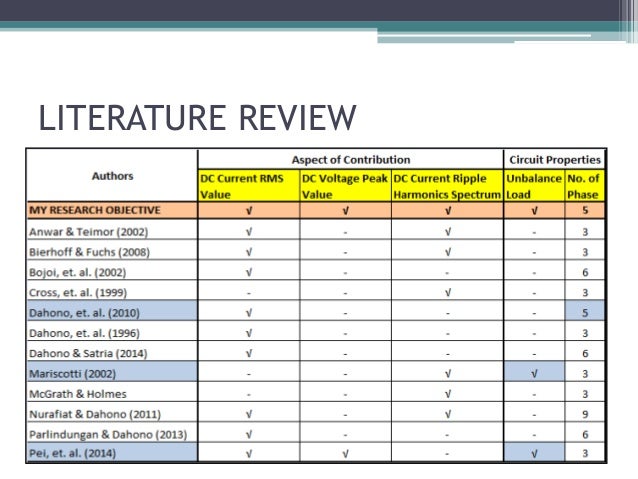Click the No. of Phase header cell
Image resolution: width=638 pixels, height=479 pixels.
click(x=585, y=186)
